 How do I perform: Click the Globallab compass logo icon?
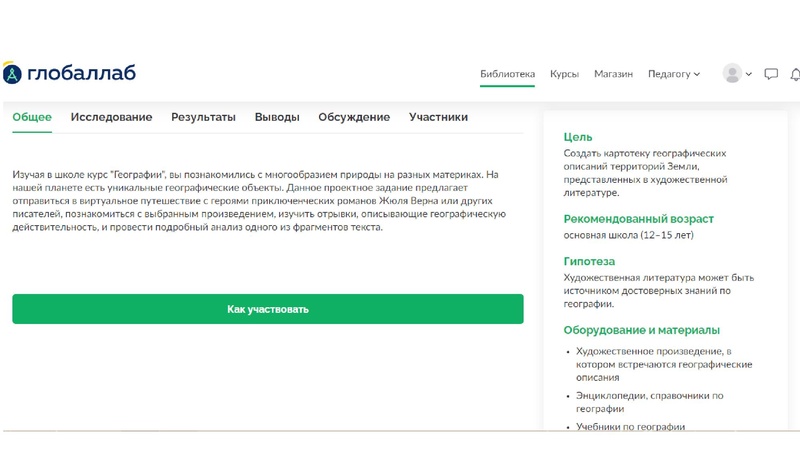(12, 73)
